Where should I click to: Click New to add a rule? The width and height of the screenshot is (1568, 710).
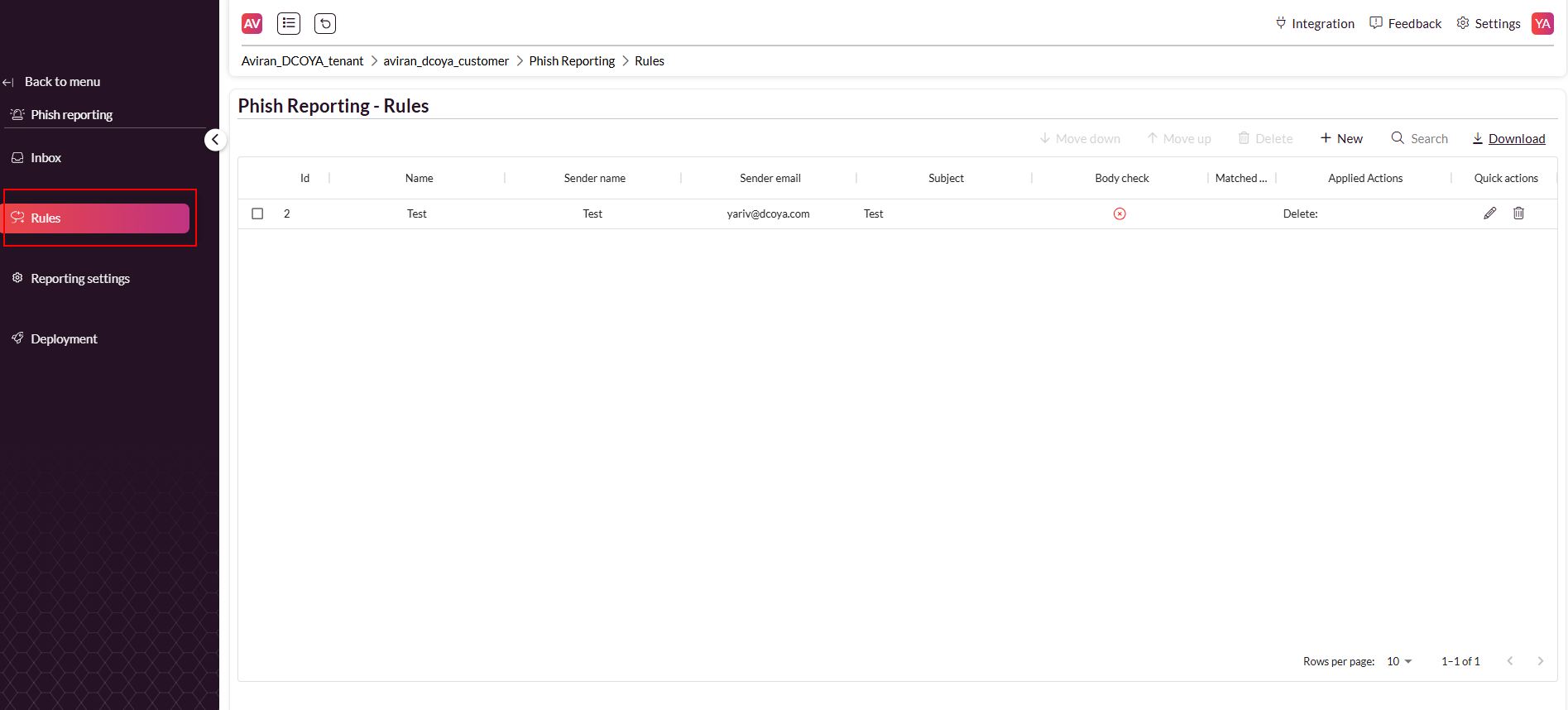1341,139
